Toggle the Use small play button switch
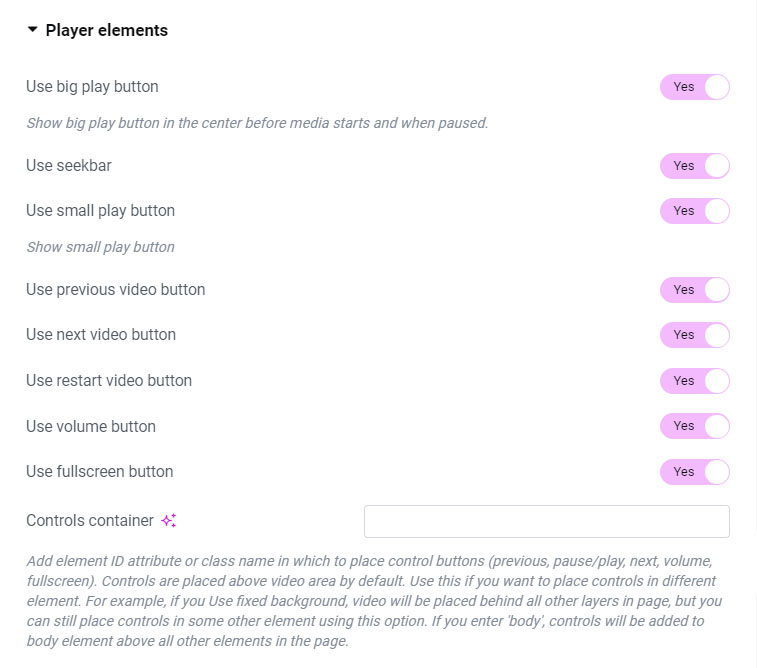Screen dimensions: 757x668 [694, 211]
